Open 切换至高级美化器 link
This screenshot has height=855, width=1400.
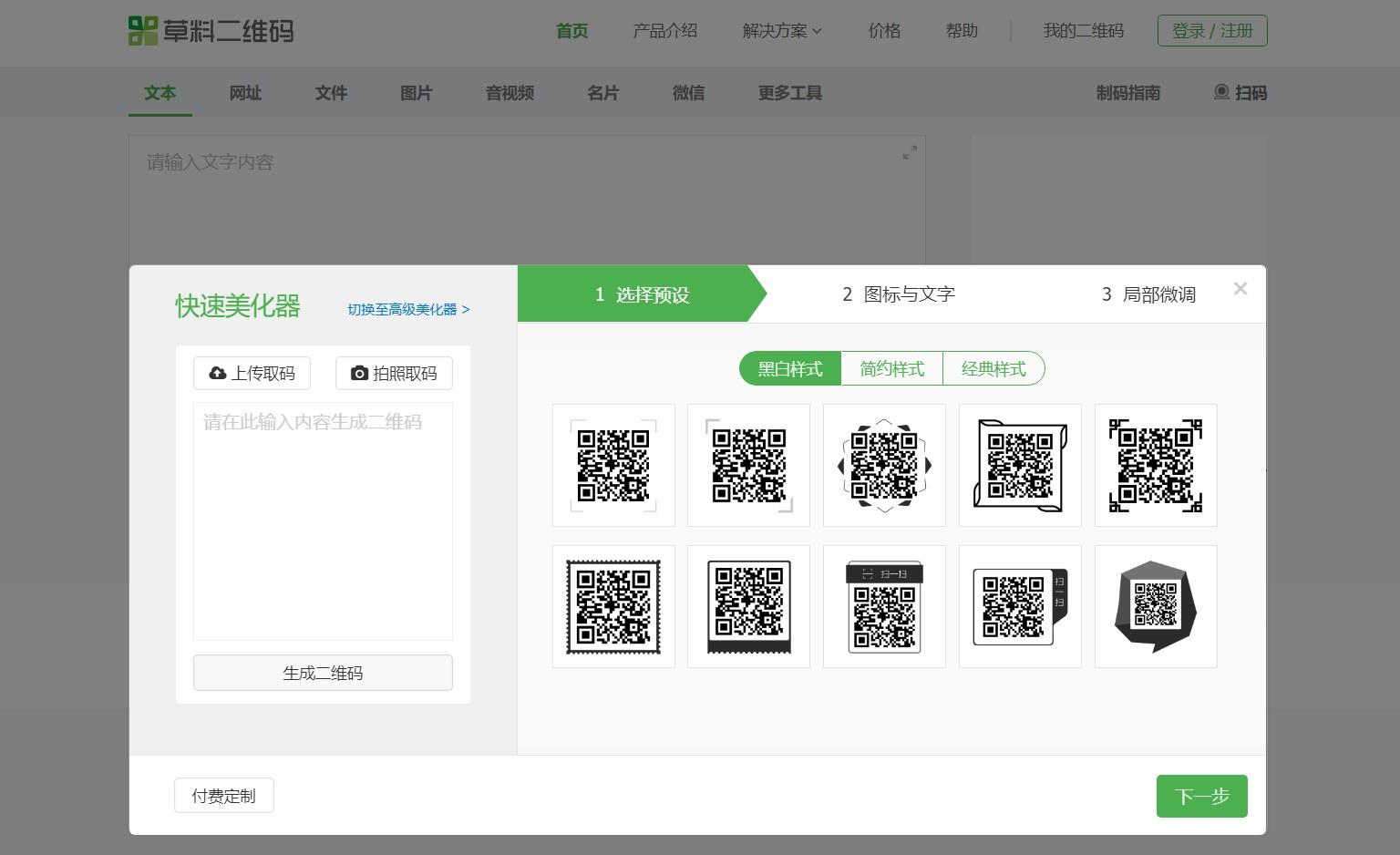[x=407, y=309]
